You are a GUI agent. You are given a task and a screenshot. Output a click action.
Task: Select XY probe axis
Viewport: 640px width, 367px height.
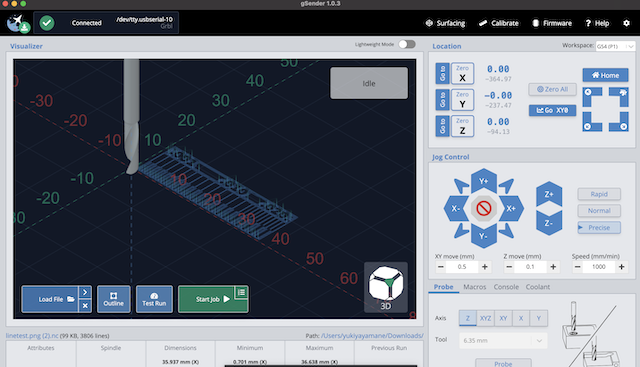pos(503,318)
